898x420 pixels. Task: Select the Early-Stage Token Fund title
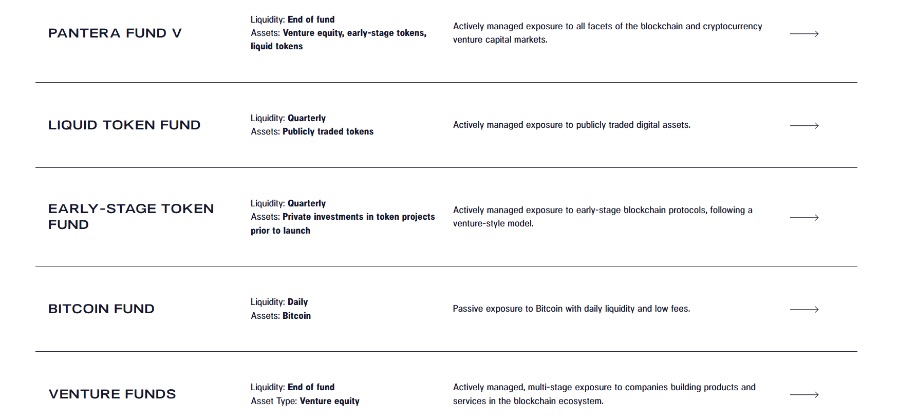[x=130, y=216]
